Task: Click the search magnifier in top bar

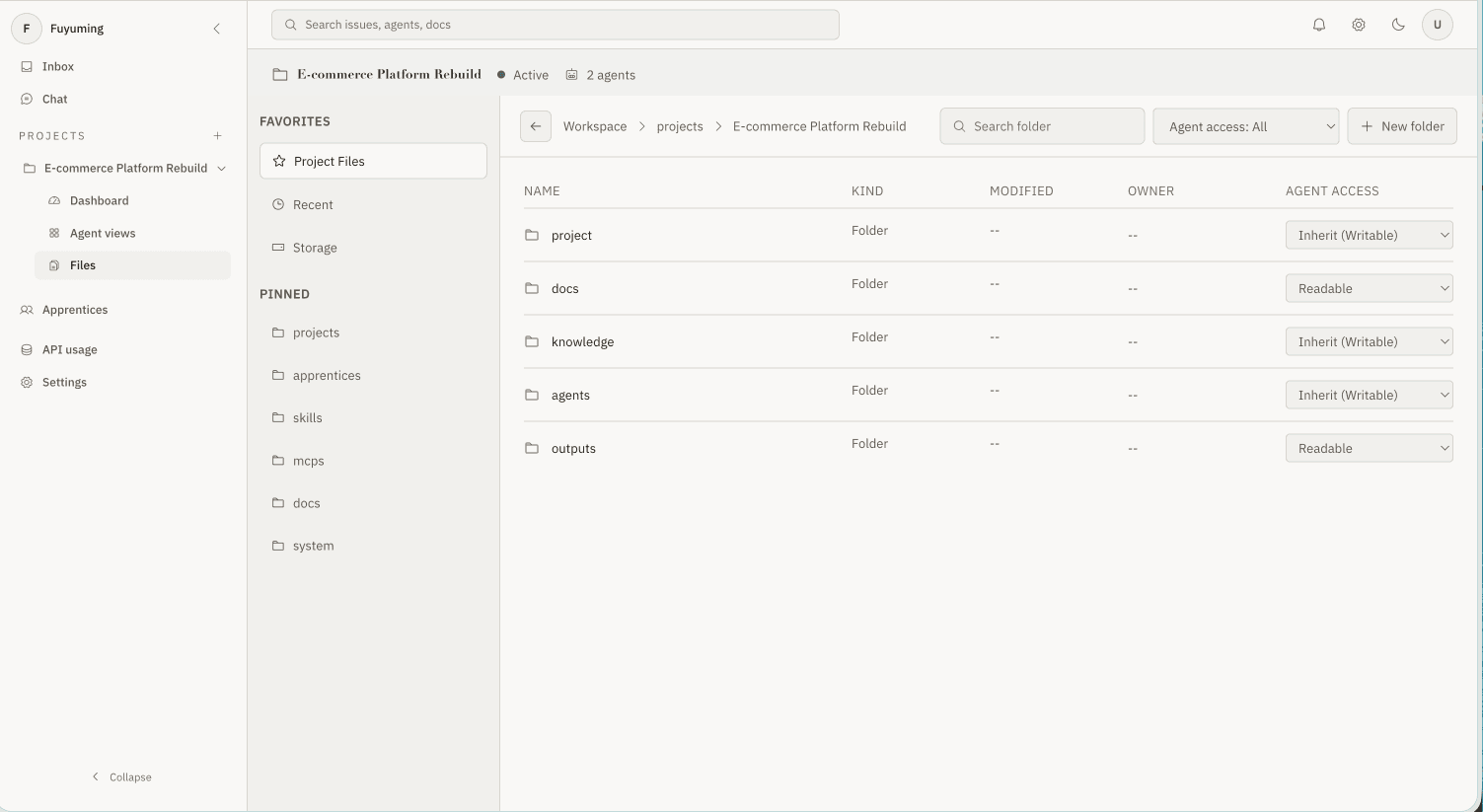Action: 290,25
